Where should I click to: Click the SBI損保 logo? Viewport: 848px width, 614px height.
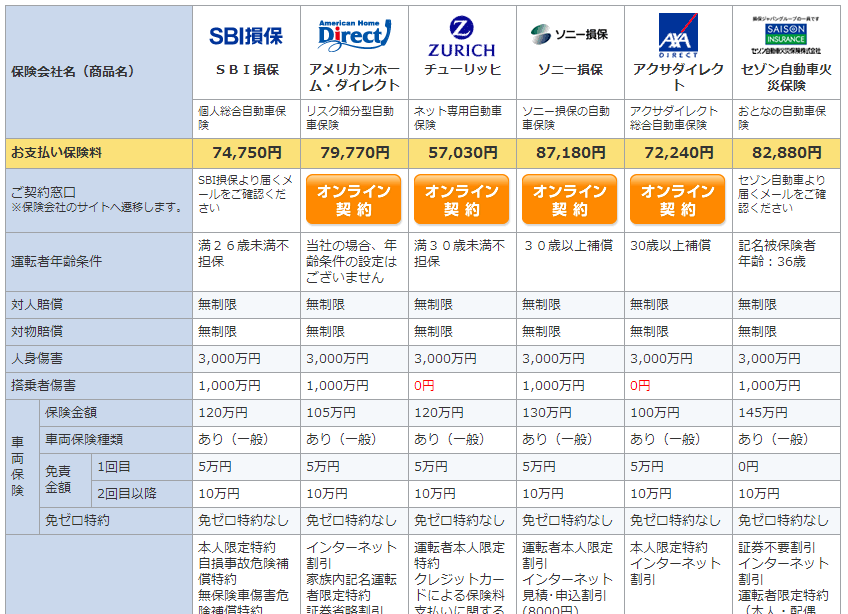tap(246, 36)
